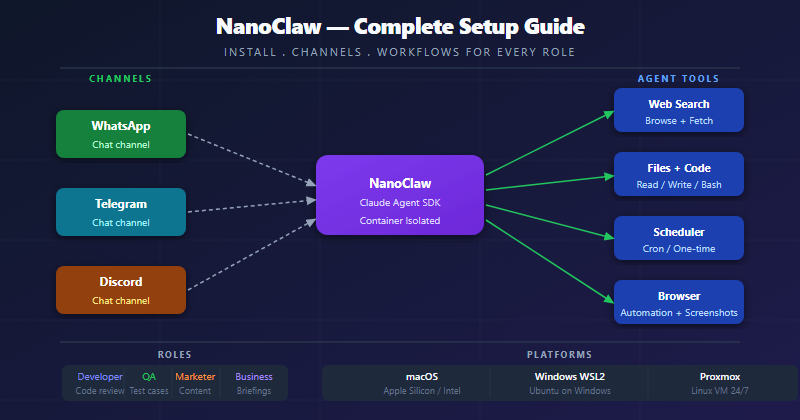Click the Web Search tool box
Image resolution: width=800 pixels, height=420 pixels.
click(679, 110)
